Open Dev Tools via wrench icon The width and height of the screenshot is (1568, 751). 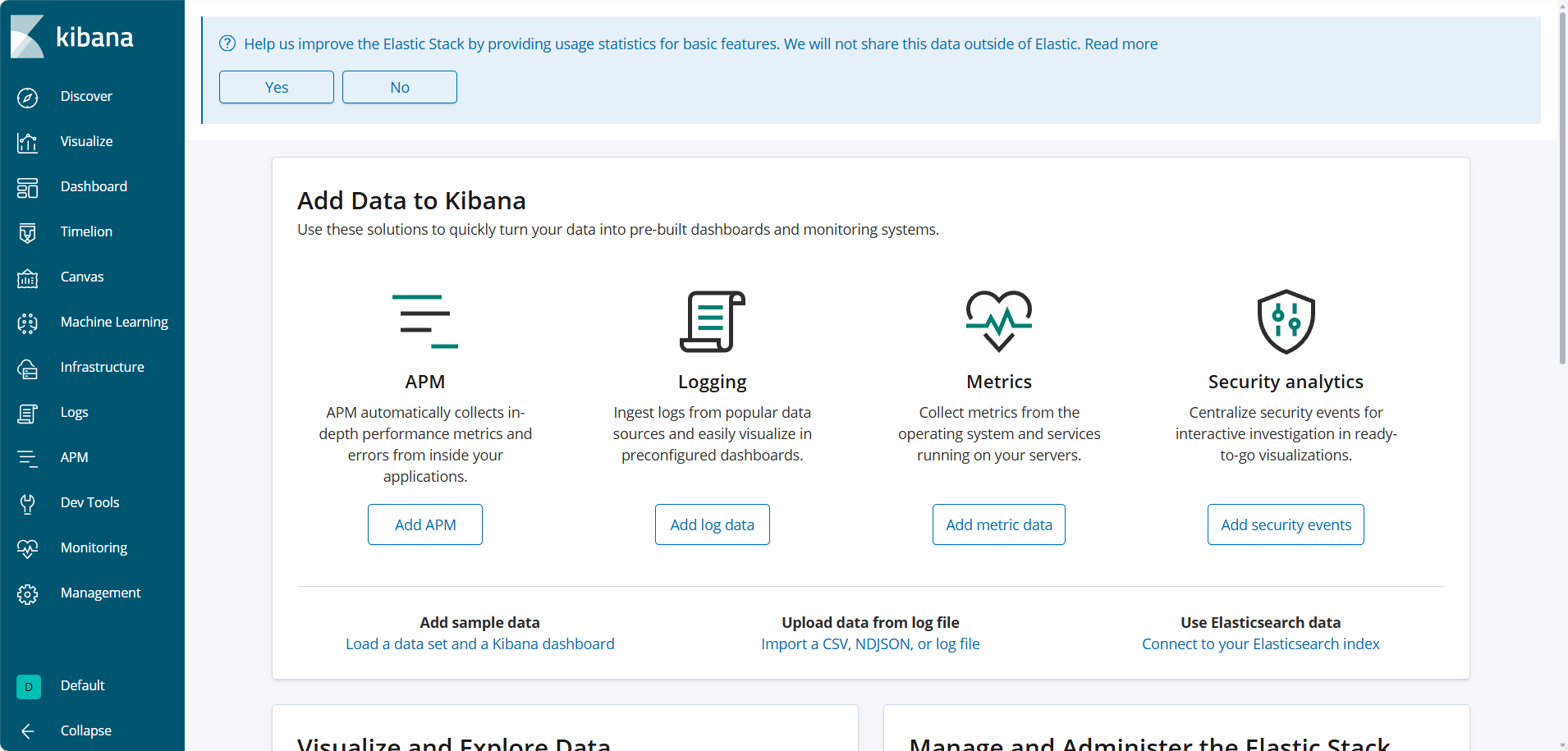28,504
